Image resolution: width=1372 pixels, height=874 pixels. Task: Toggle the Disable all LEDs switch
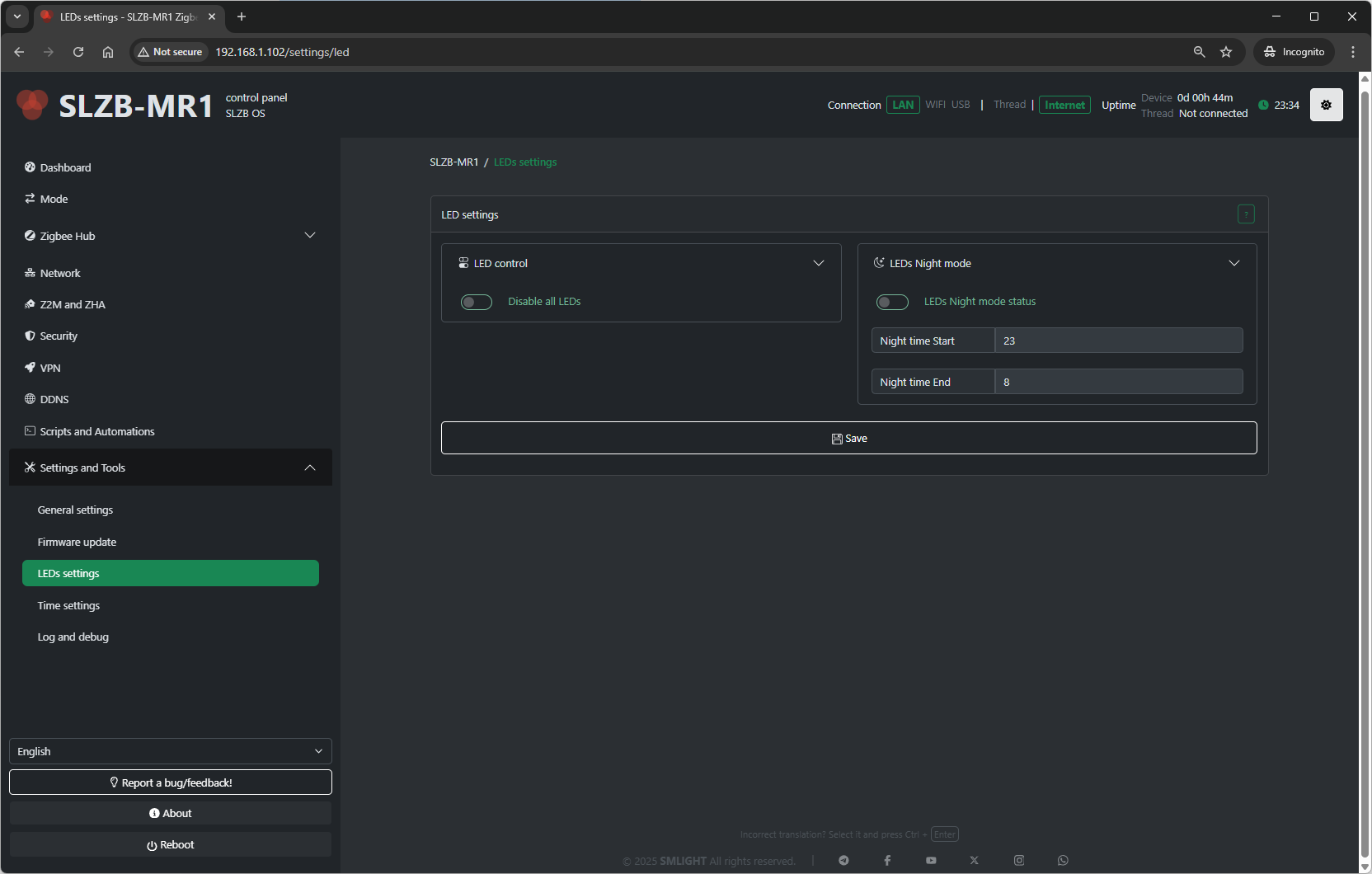(x=477, y=302)
